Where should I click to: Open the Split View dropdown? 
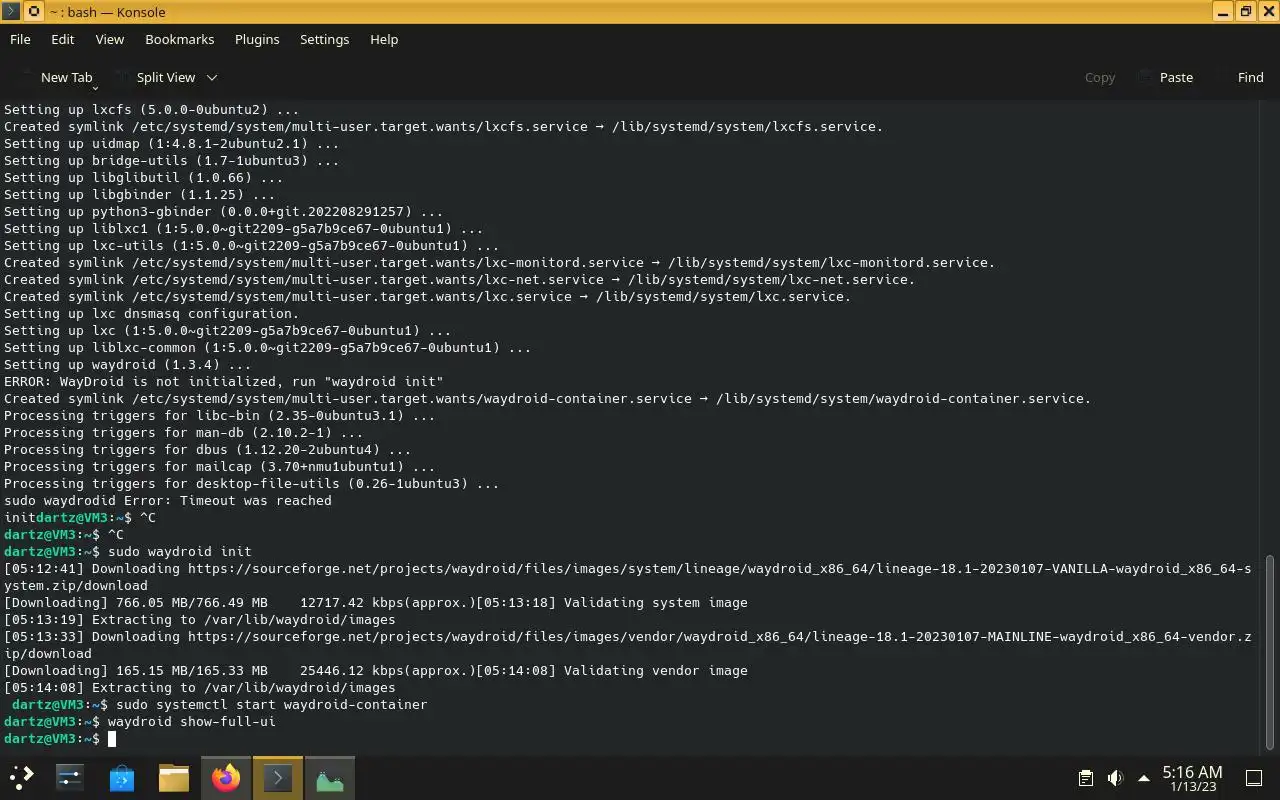pos(166,77)
